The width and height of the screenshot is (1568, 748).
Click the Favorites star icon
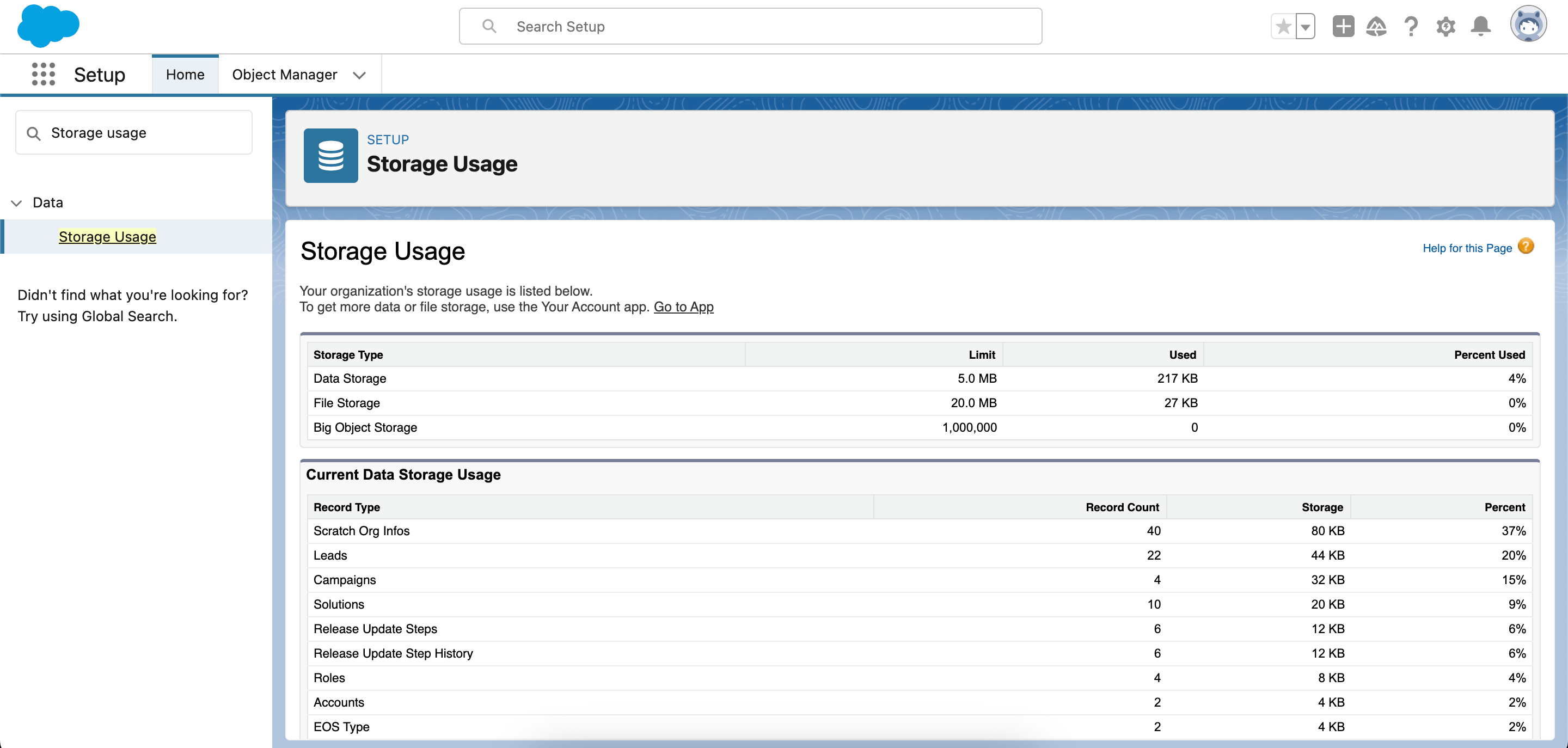[1283, 27]
